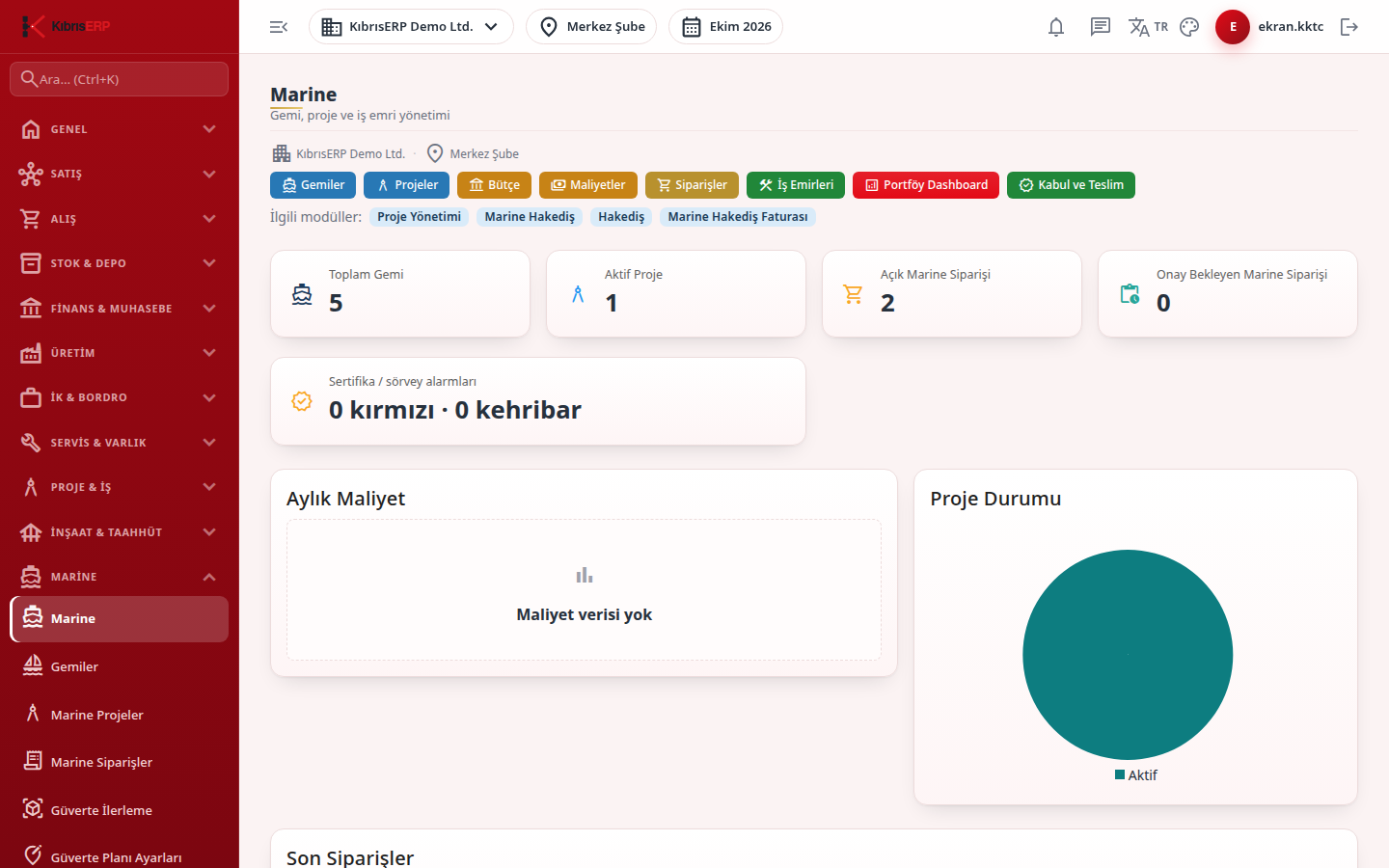Collapse the MARİNE sidebar section
This screenshot has width=1389, height=868.
[x=120, y=577]
